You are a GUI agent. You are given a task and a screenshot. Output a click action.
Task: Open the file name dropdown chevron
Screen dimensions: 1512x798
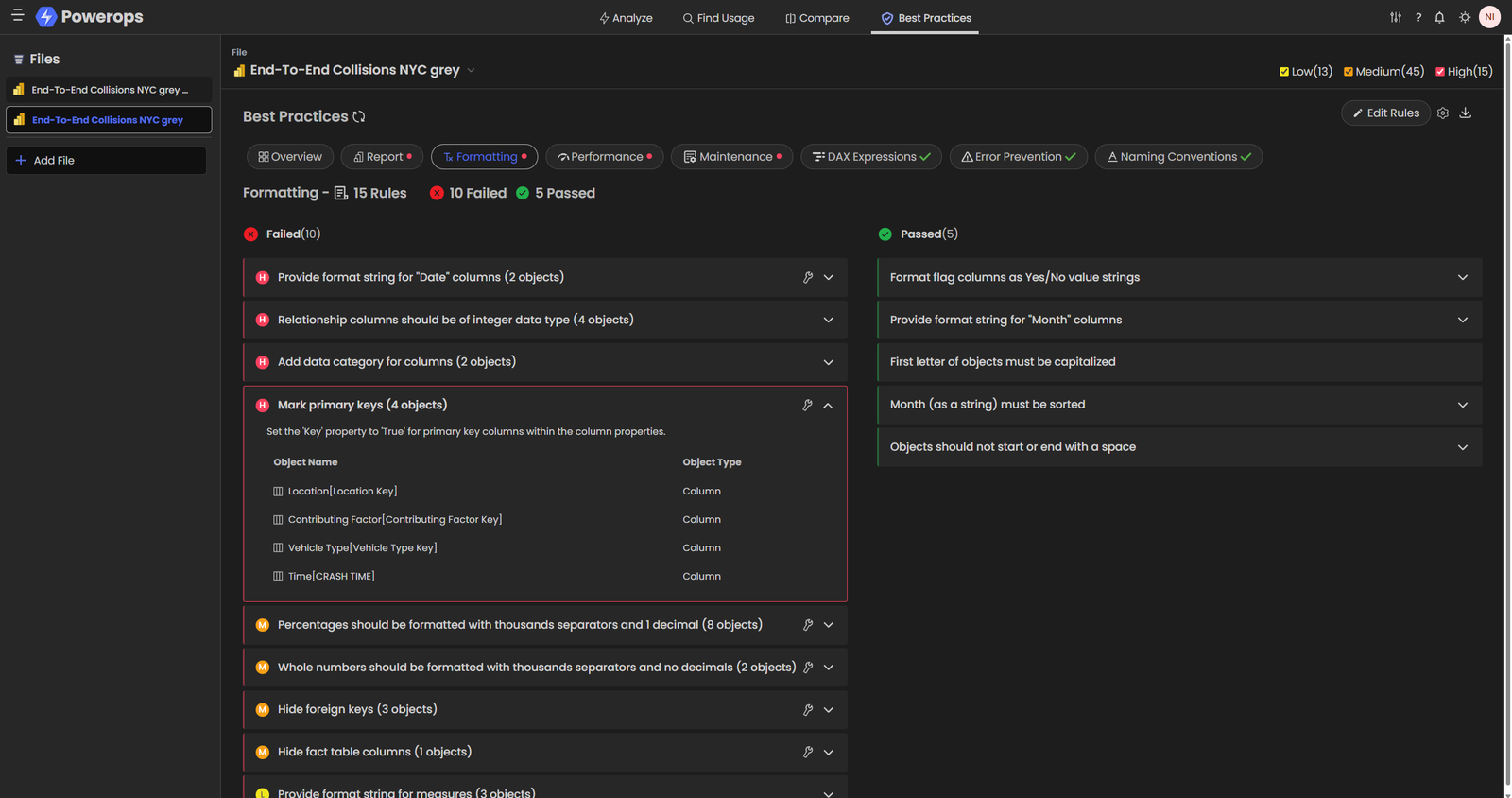tap(471, 70)
